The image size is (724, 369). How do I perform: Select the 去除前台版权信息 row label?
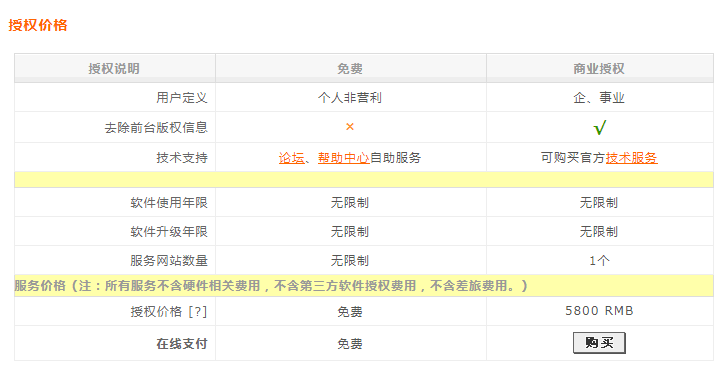[x=156, y=127]
